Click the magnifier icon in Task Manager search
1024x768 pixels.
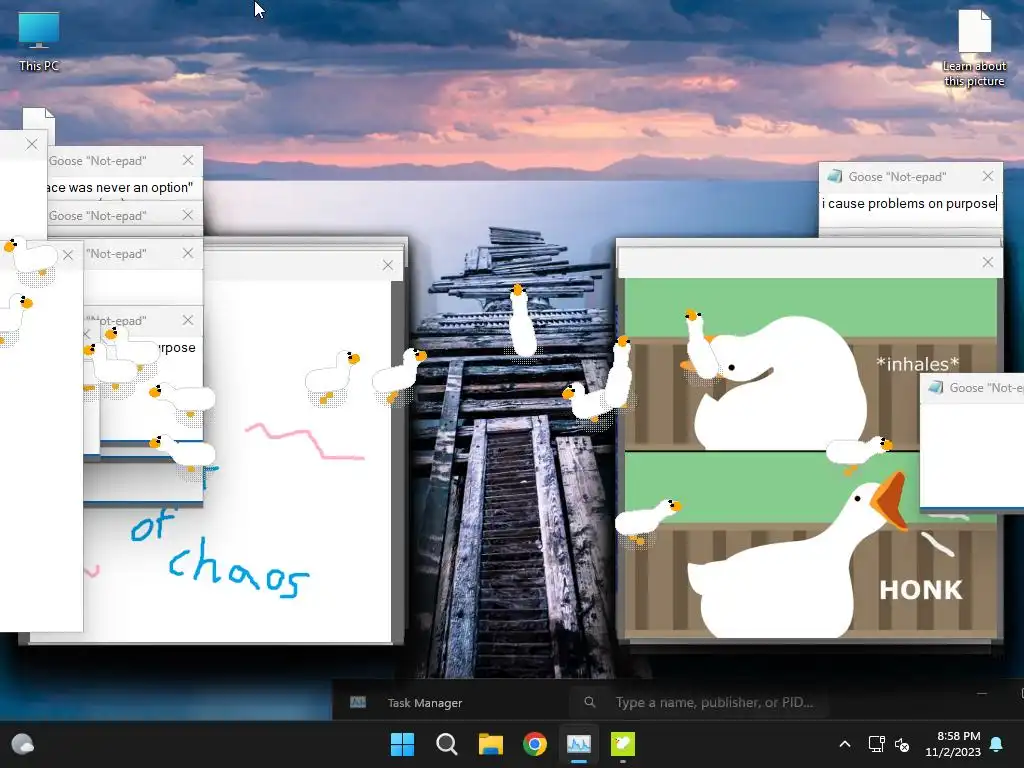(589, 702)
